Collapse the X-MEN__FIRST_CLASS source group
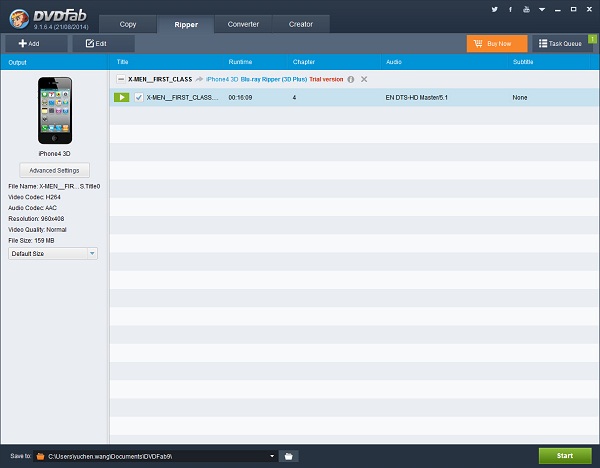The width and height of the screenshot is (600, 468). click(x=121, y=79)
